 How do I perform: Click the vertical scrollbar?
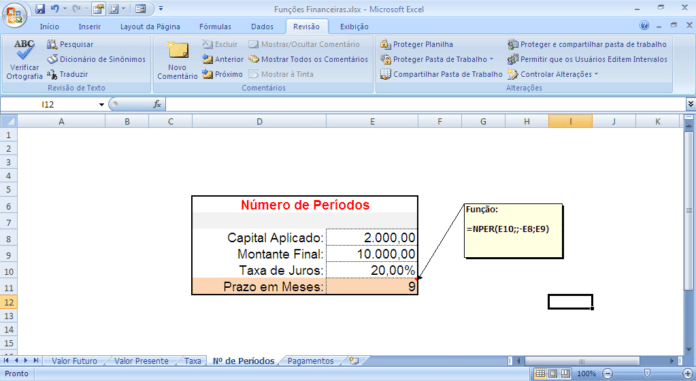[x=688, y=211]
